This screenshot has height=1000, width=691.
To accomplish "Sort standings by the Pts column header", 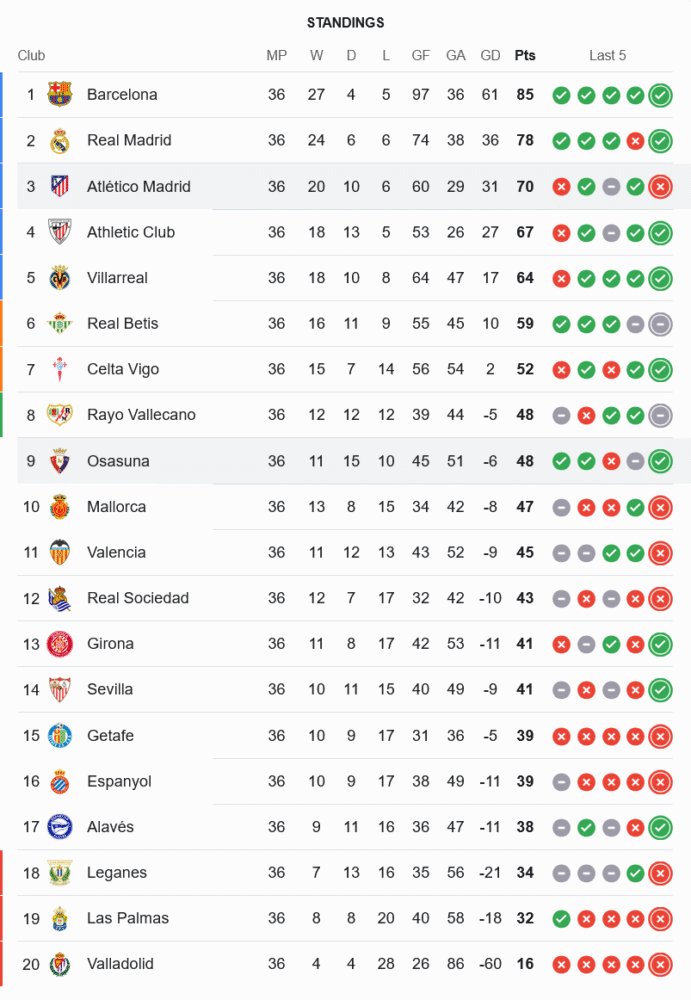I will click(x=525, y=56).
